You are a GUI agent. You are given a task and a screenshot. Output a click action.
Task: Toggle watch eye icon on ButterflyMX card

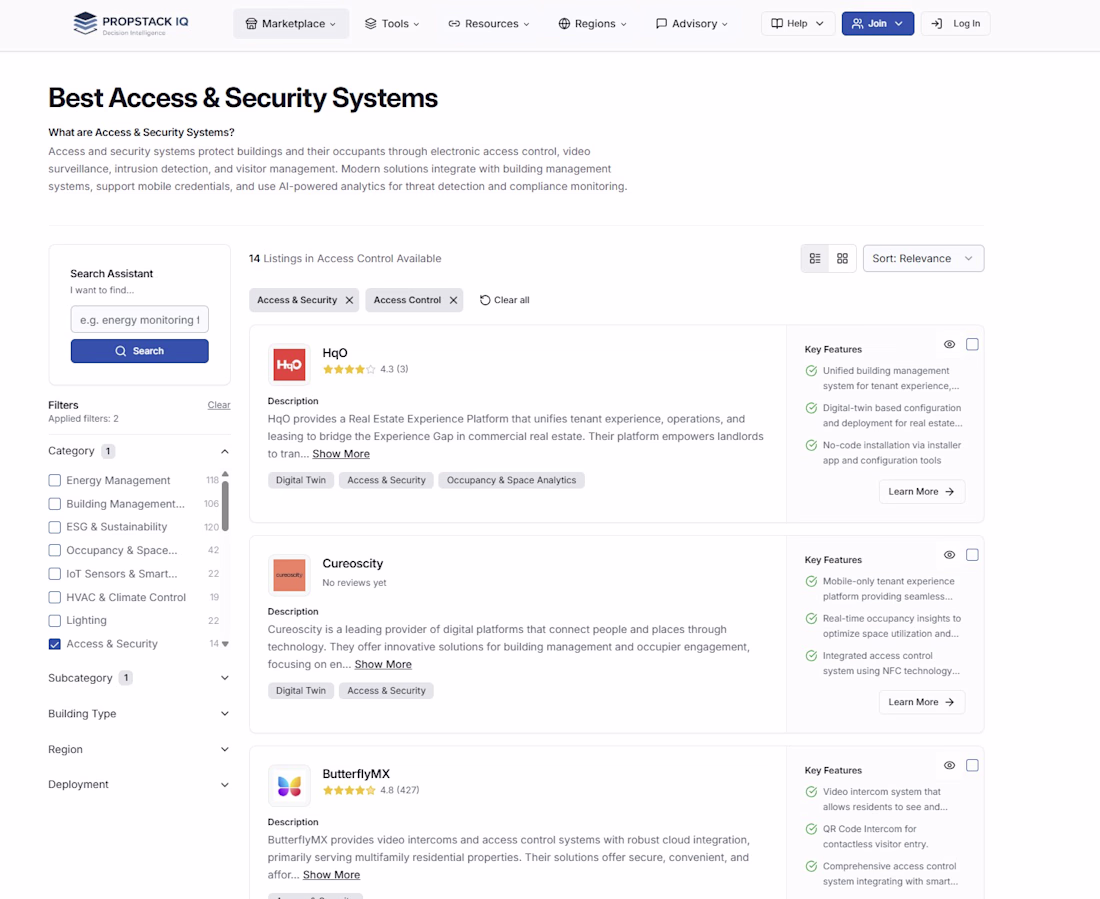949,765
